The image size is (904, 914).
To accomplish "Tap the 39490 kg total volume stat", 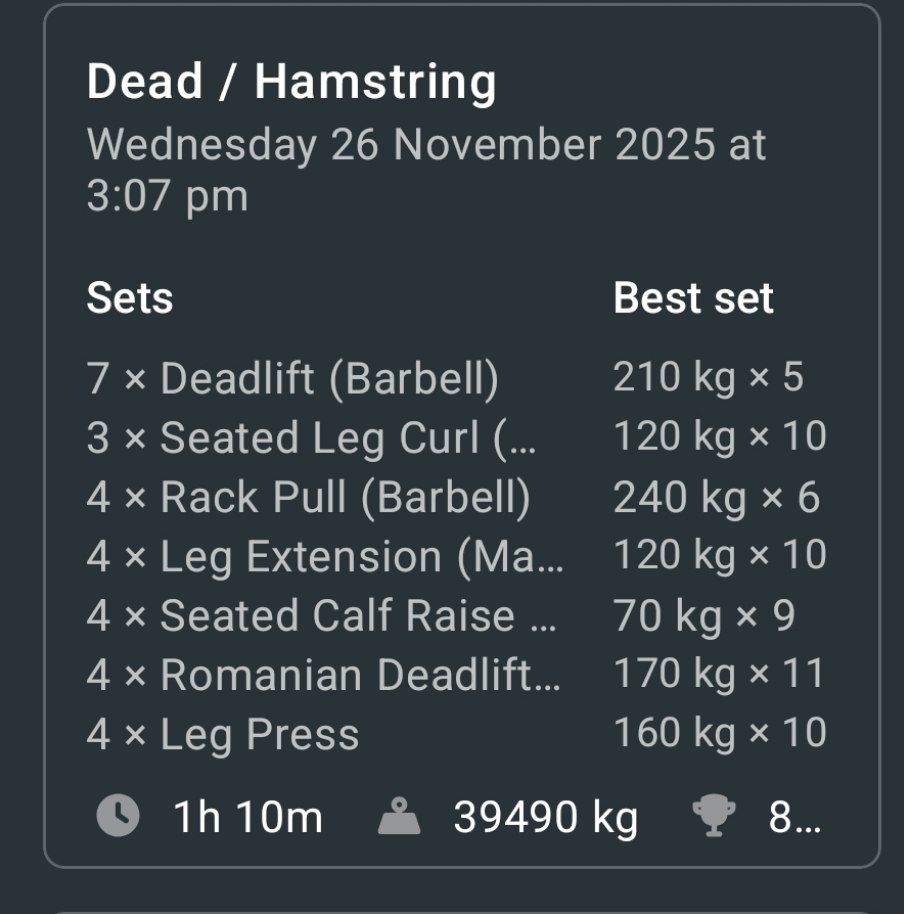I will 545,815.
